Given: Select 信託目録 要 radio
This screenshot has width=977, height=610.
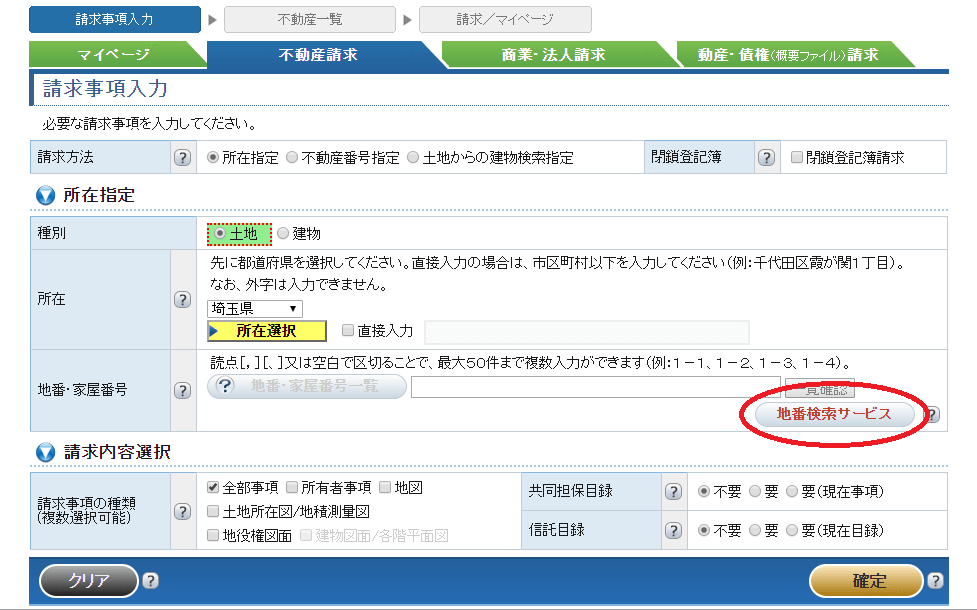Looking at the screenshot, I should 755,530.
